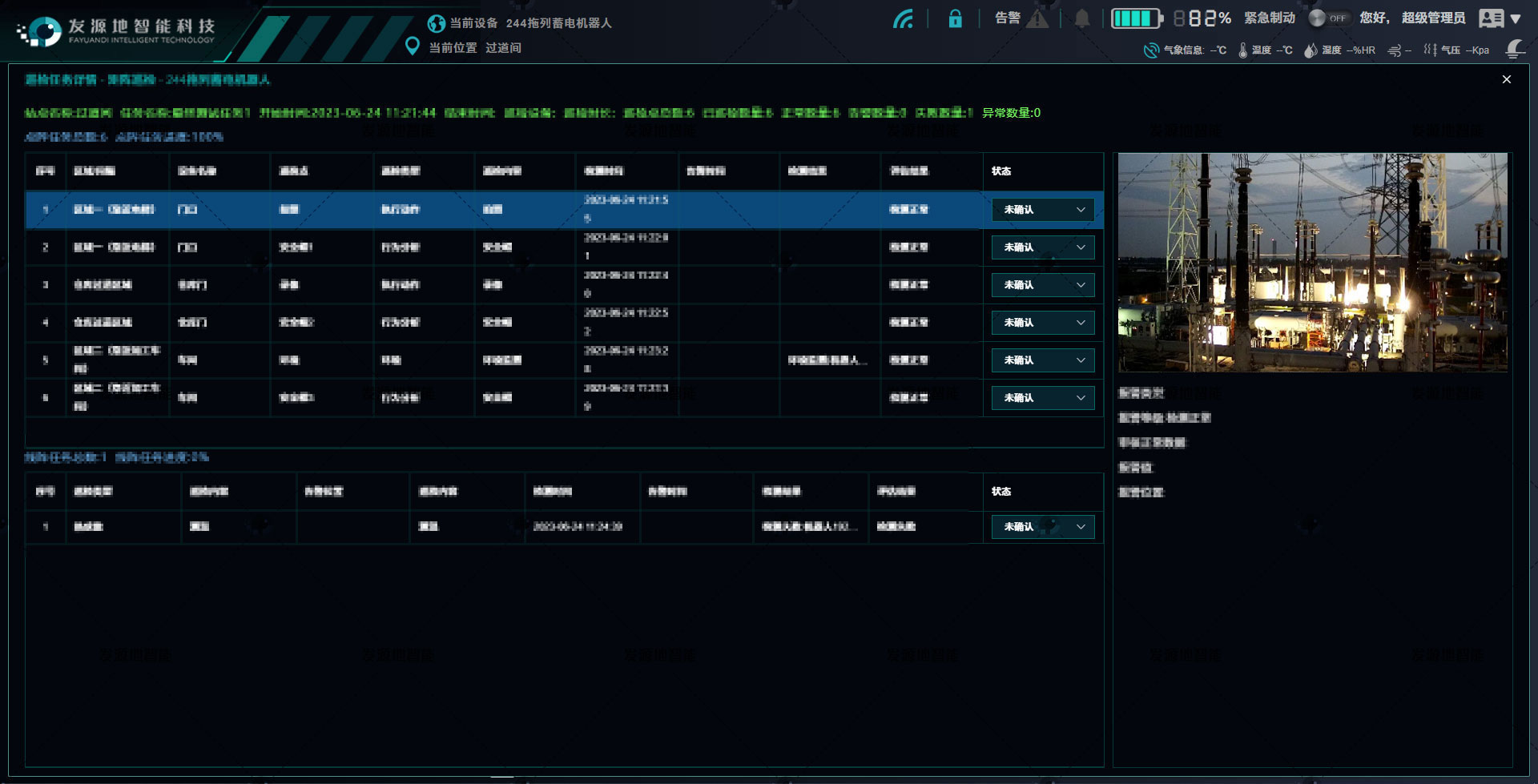Open 未确认 status dropdown in row 4
Viewport: 1538px width, 784px height.
(1043, 323)
